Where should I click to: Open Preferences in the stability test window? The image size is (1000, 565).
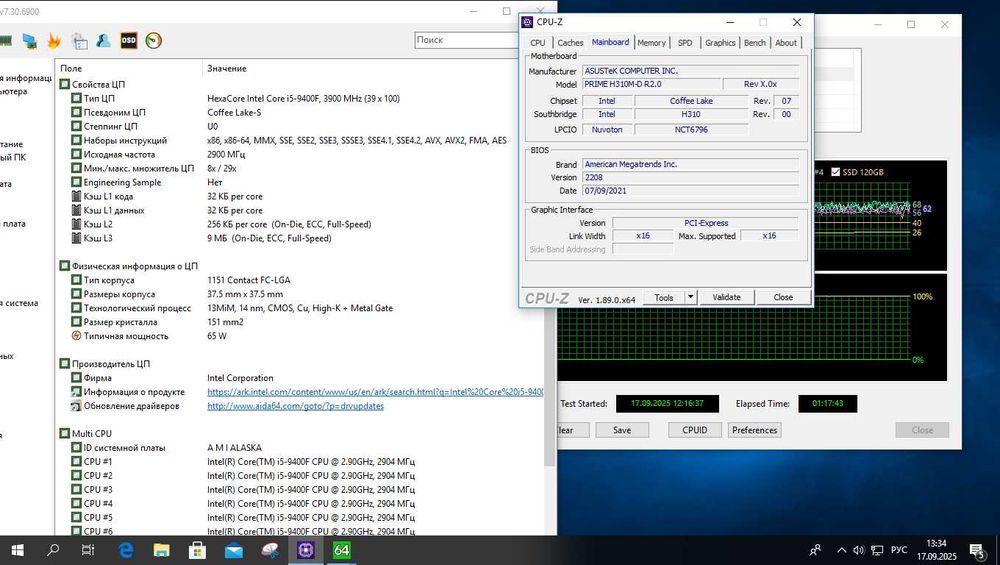(754, 430)
